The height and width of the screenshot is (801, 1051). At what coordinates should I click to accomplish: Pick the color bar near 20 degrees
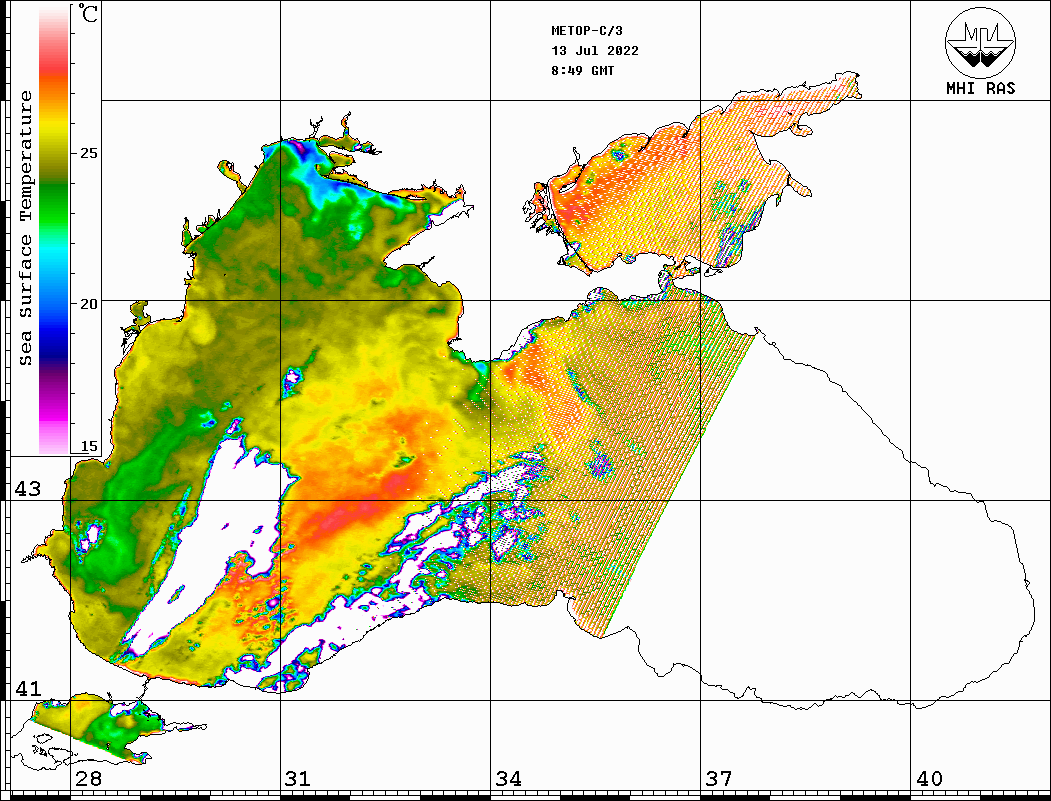point(54,304)
